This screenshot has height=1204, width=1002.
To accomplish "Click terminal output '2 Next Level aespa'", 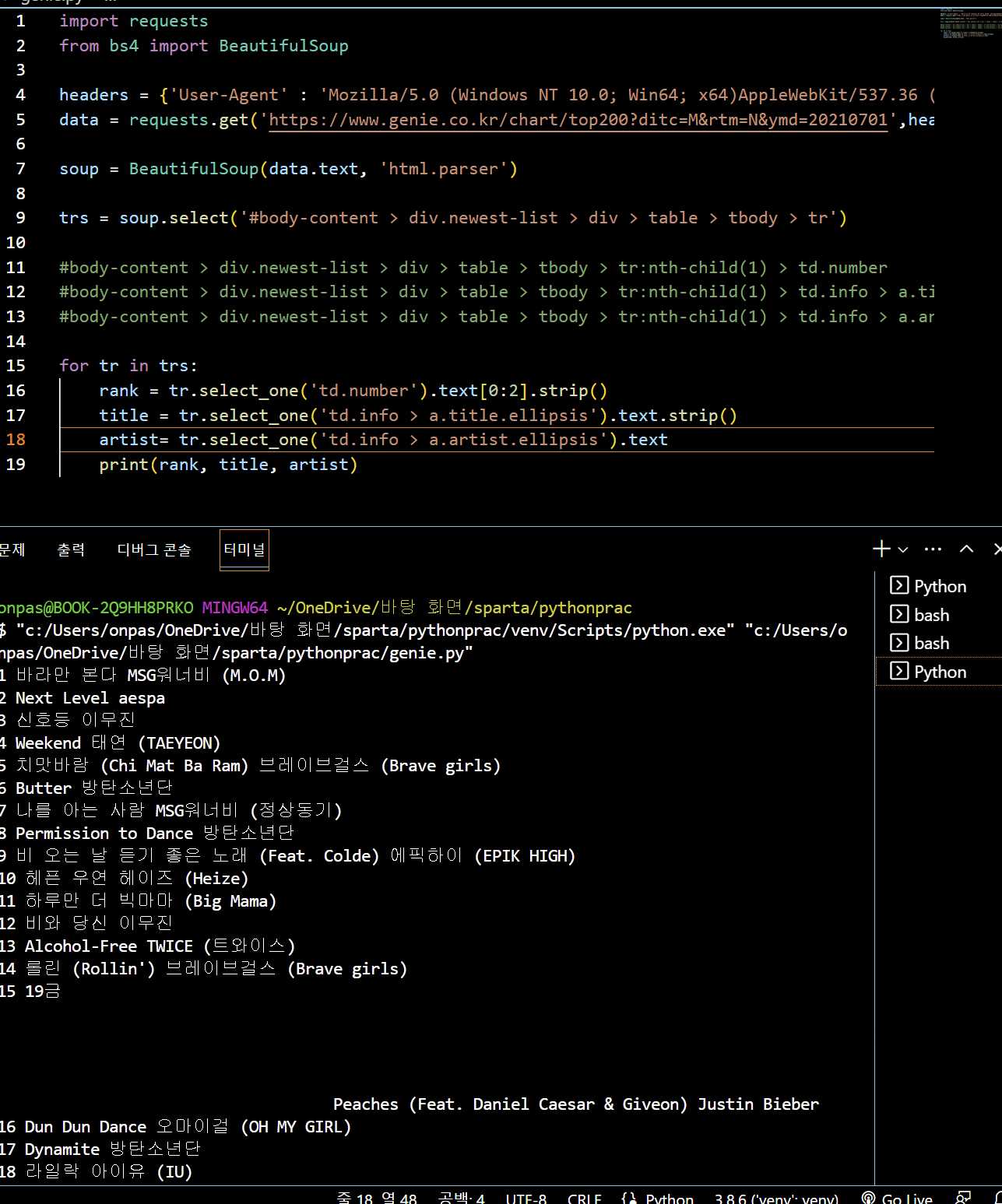I will pos(83,698).
